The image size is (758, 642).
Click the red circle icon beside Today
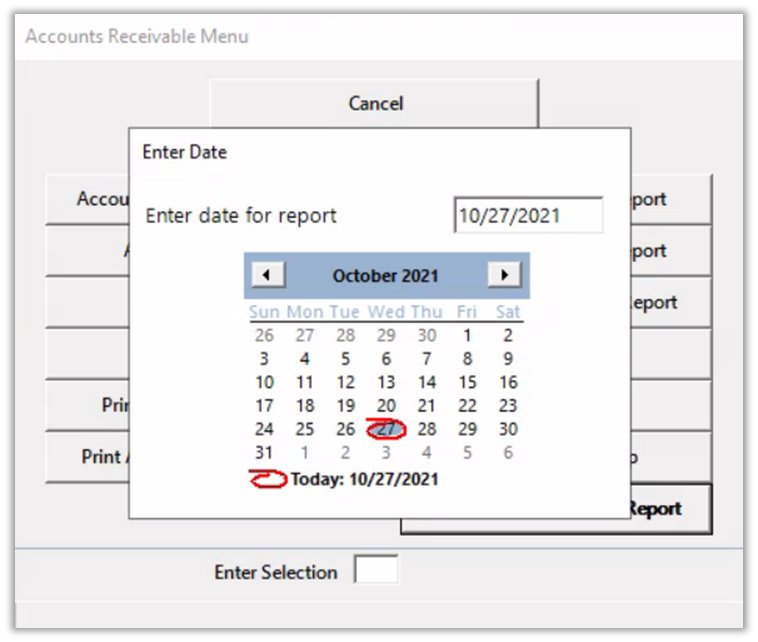pyautogui.click(x=267, y=479)
